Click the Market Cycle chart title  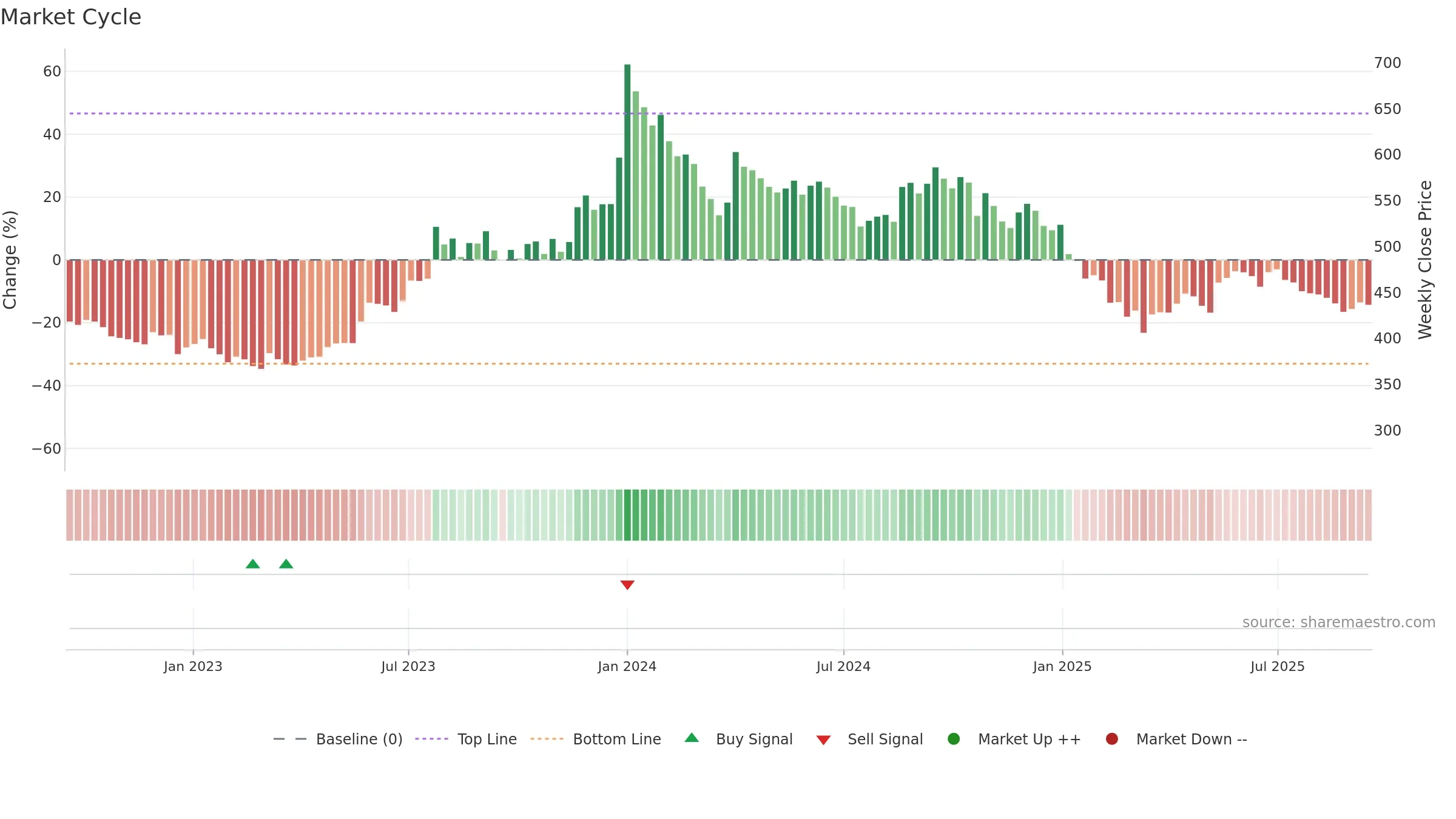[x=71, y=17]
